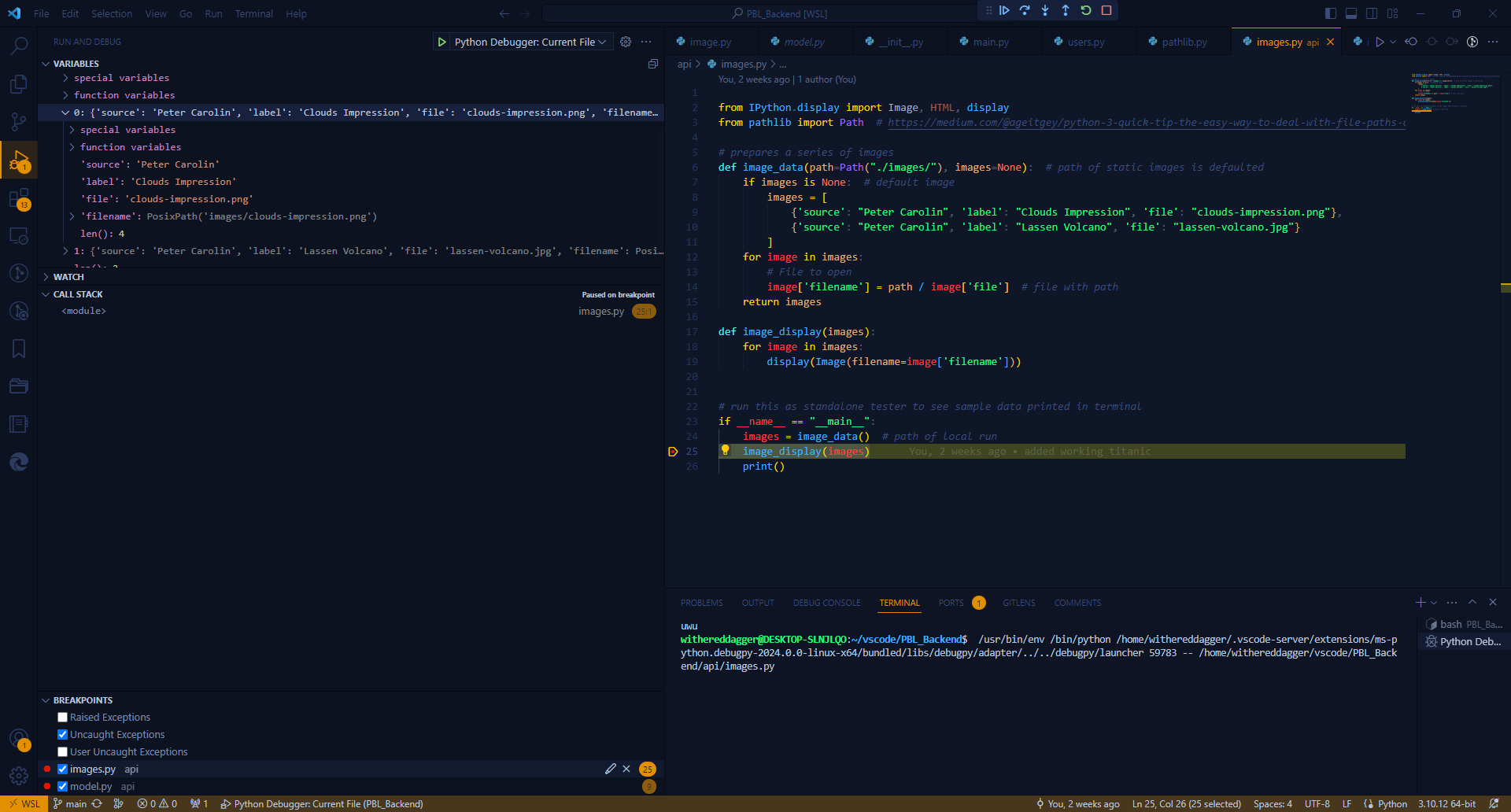Expand top-level special variables node
This screenshot has height=812, width=1511.
(65, 78)
